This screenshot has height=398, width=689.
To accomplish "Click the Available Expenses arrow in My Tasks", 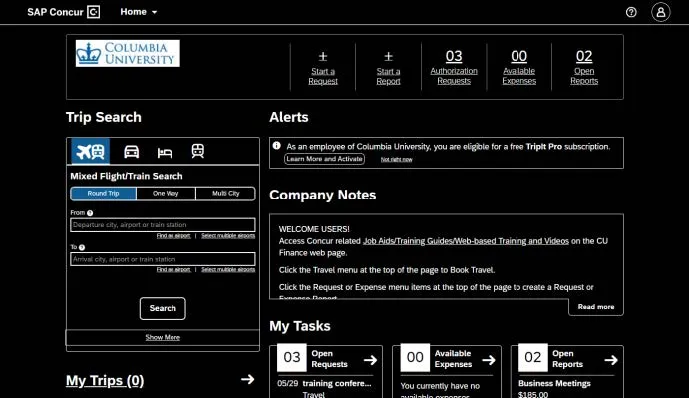I will (x=489, y=360).
